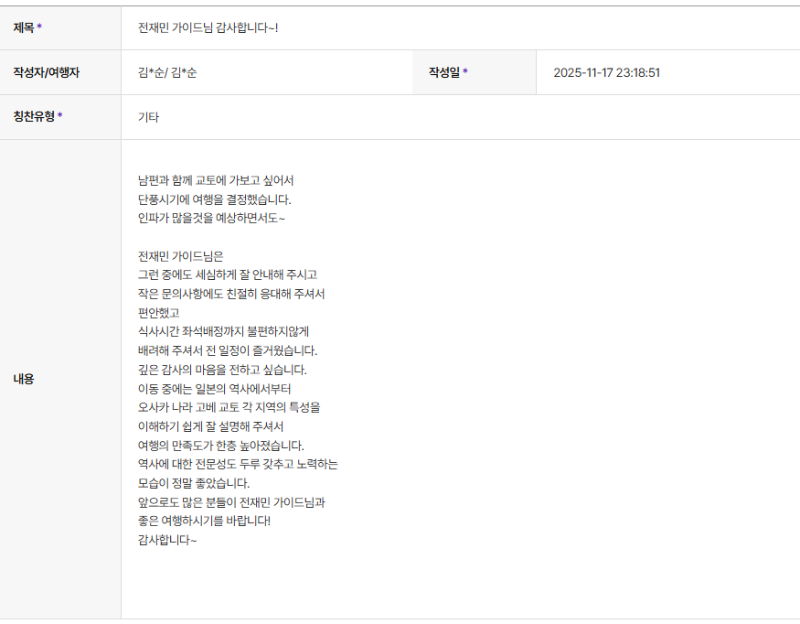Select the 기타 praise type value
Screen dimensions: 800x624
click(148, 117)
